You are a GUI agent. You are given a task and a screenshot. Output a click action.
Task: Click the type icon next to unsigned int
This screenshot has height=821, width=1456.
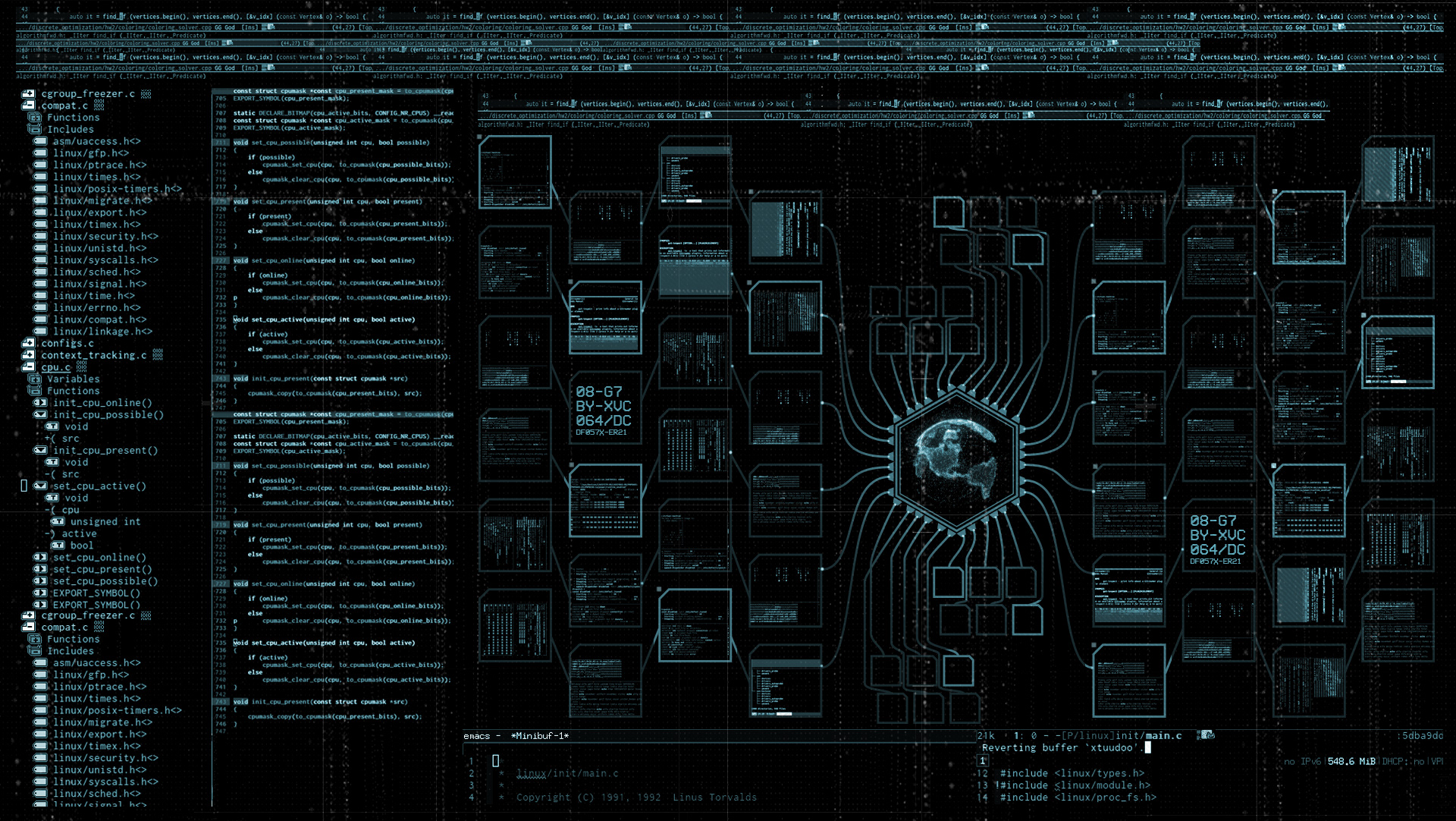point(58,522)
